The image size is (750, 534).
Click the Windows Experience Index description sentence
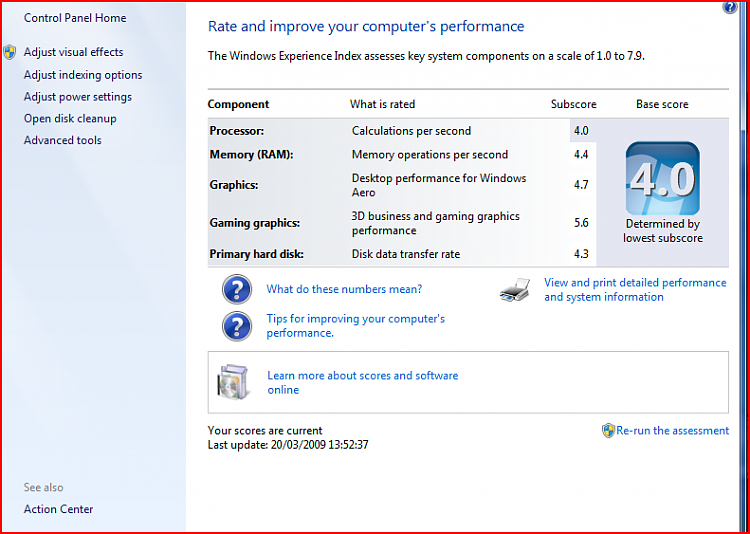(x=427, y=56)
